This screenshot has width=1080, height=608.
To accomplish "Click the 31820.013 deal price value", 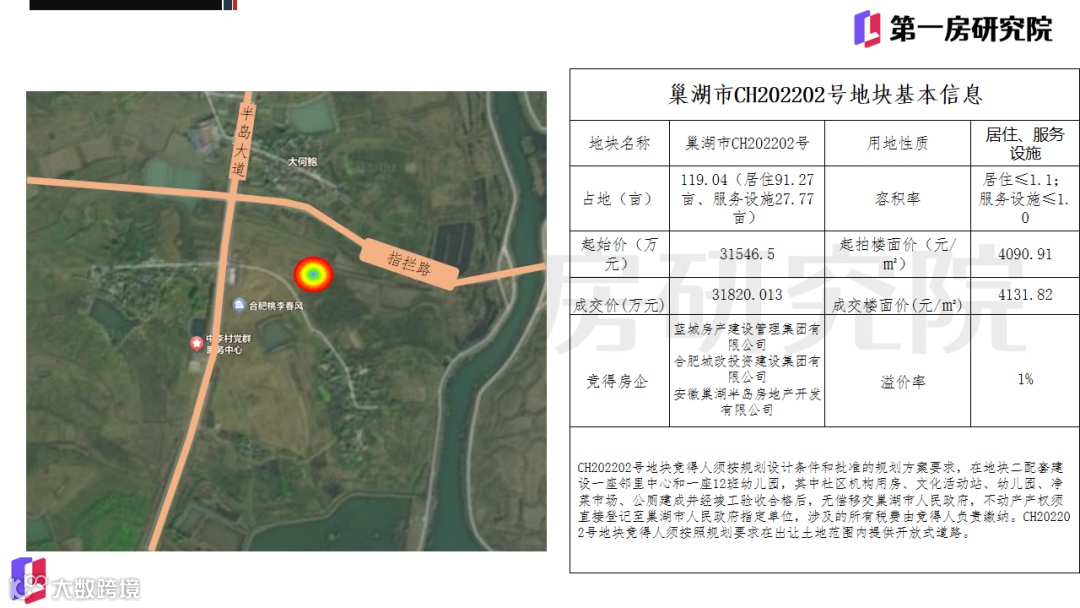I will click(747, 295).
